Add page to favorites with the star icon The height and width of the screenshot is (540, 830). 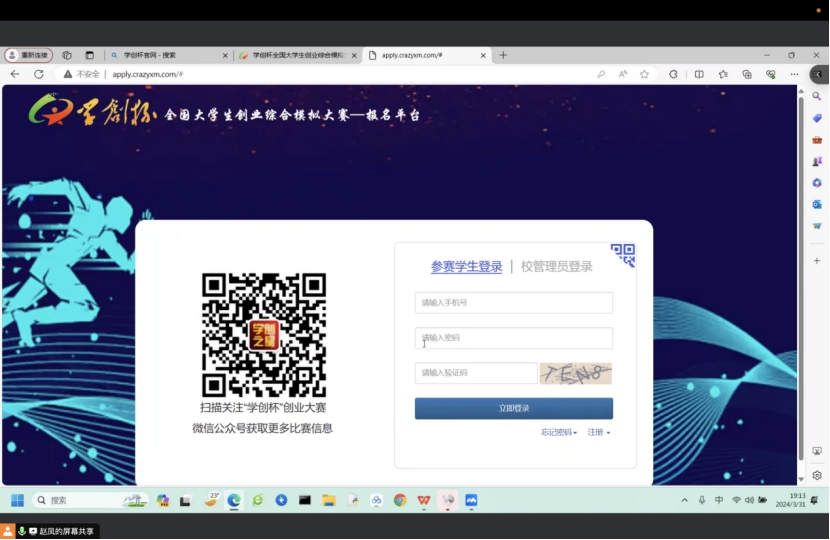644,74
